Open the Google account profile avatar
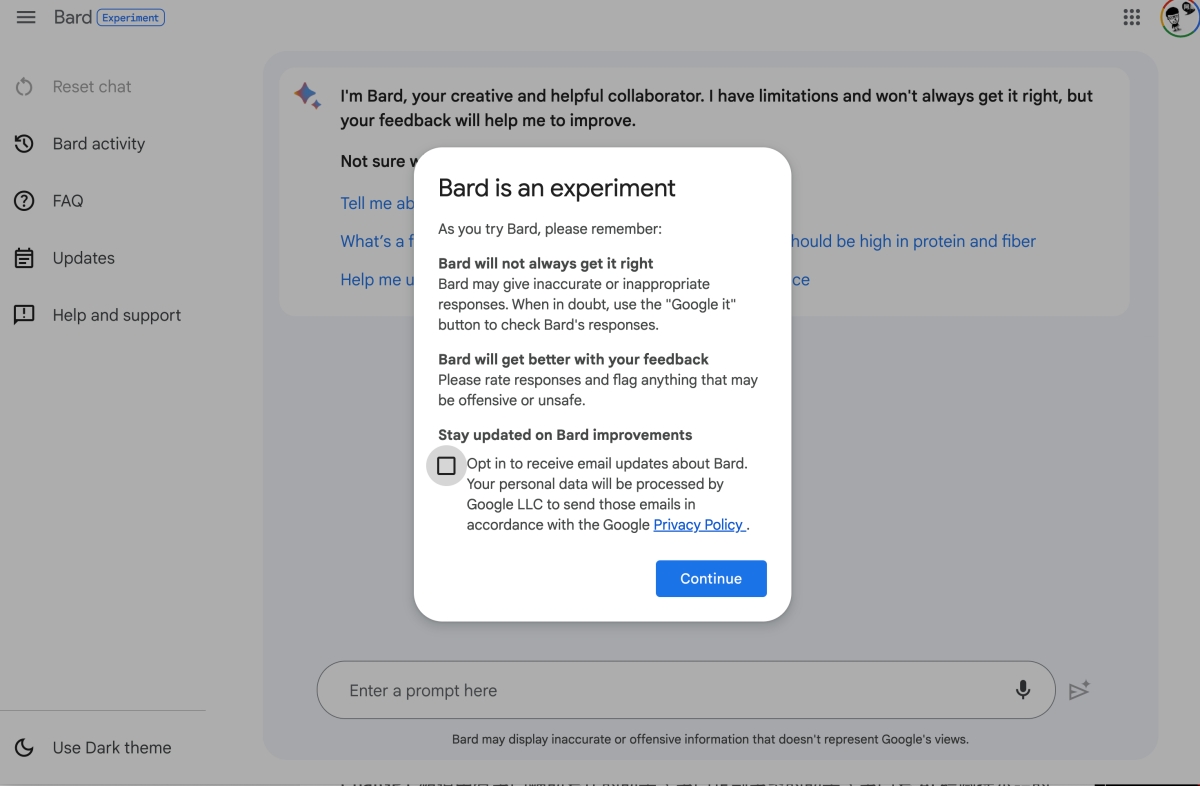1200x786 pixels. pos(1179,18)
